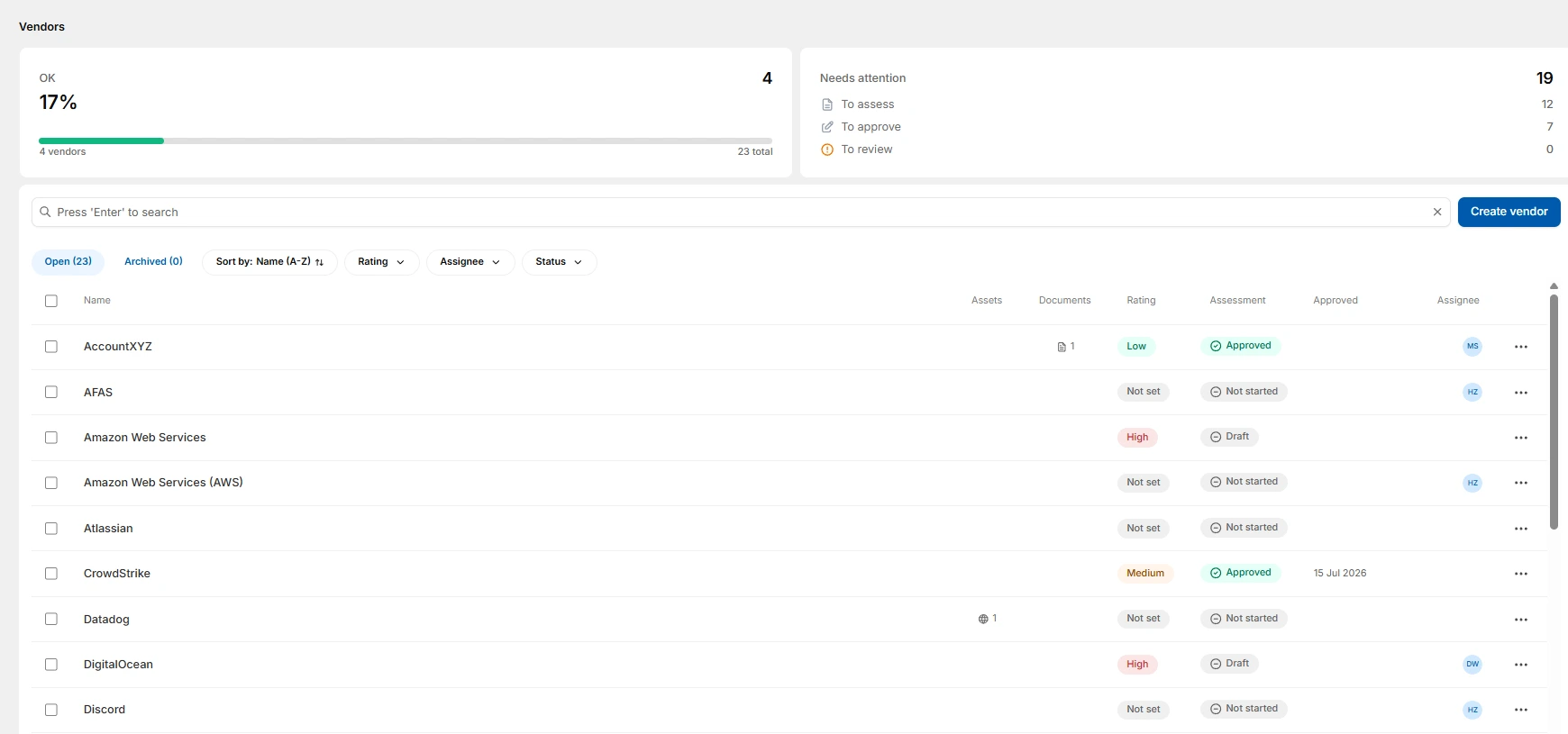Open the AFAS row three-dot menu

point(1521,393)
